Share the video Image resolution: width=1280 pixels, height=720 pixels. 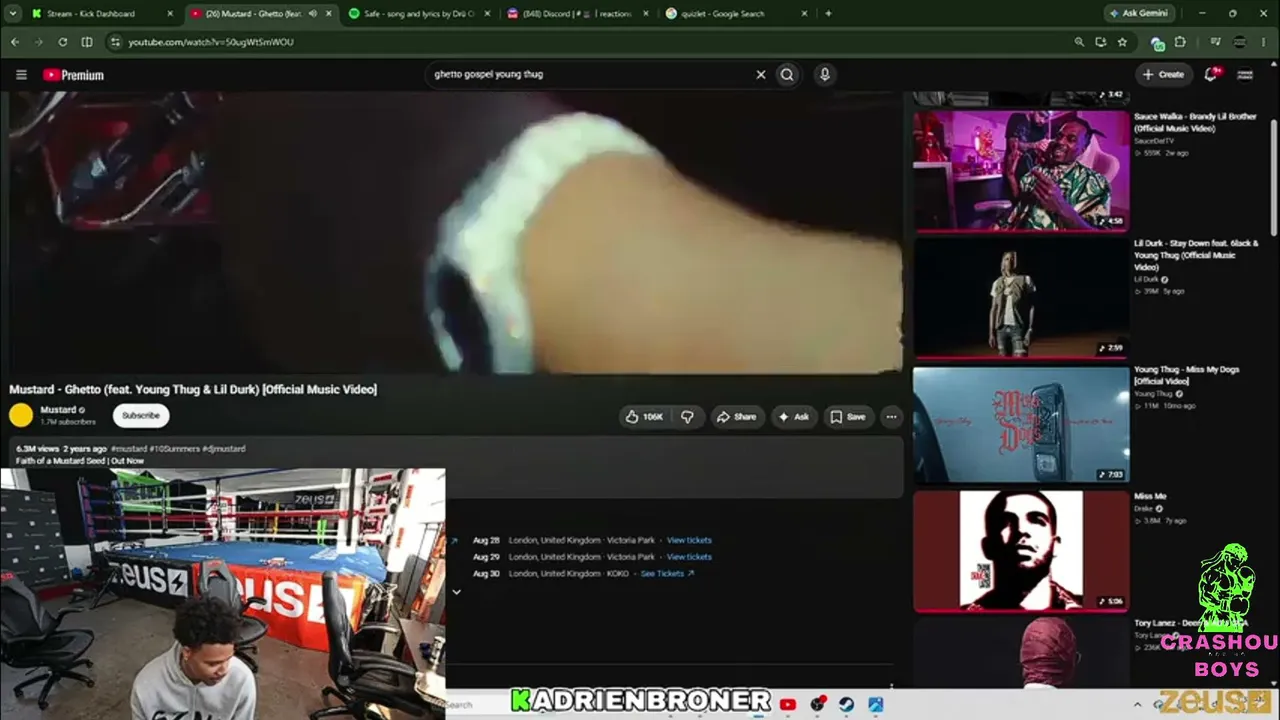(x=735, y=417)
